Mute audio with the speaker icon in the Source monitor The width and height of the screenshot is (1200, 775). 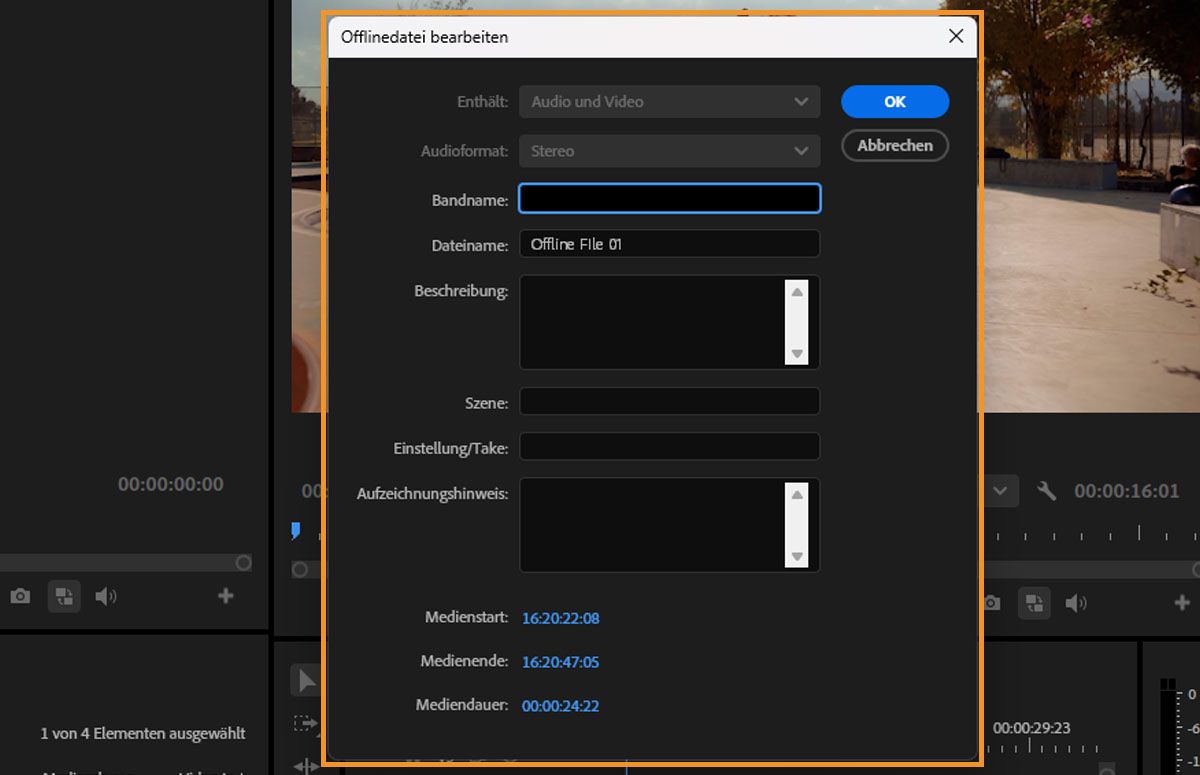[x=107, y=596]
